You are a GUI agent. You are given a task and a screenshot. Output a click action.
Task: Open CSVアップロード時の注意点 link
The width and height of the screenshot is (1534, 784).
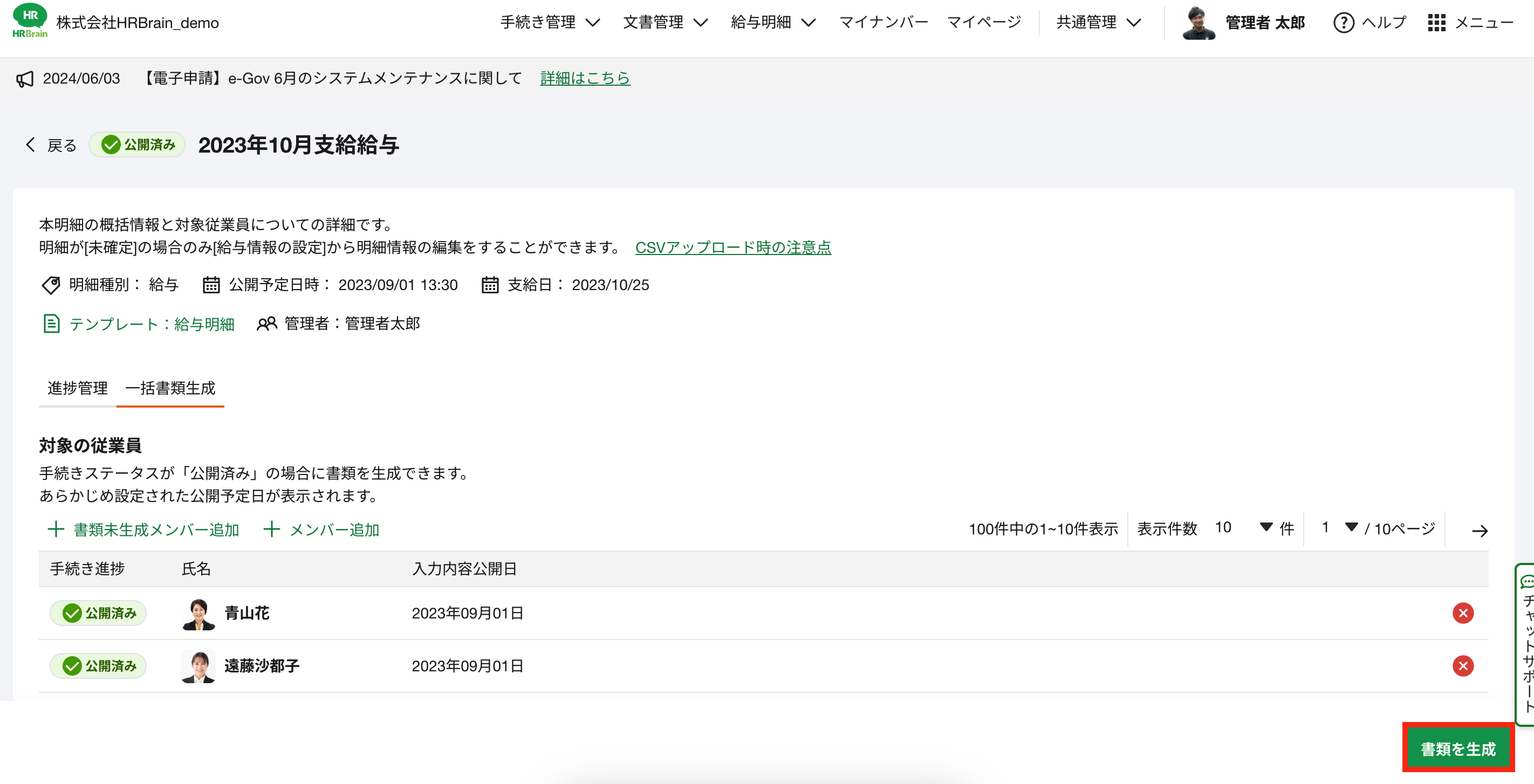click(733, 247)
